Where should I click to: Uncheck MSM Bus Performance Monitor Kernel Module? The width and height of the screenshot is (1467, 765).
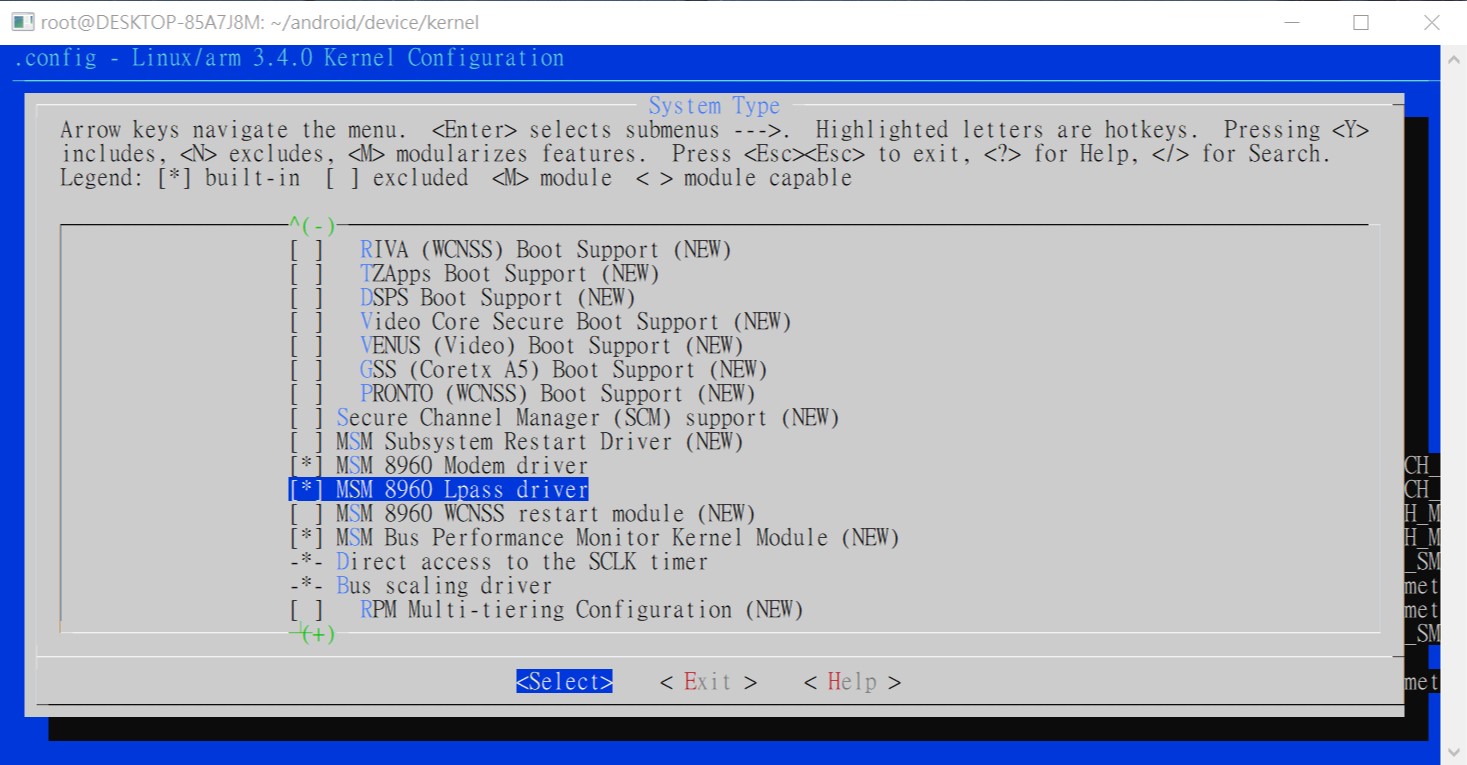[x=307, y=538]
